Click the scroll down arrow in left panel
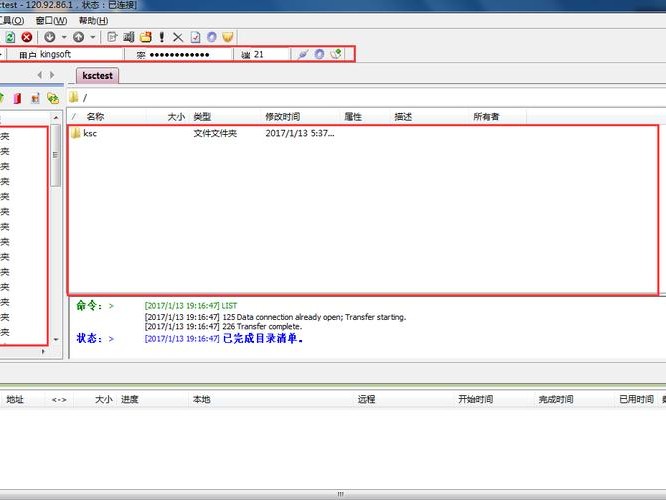666x500 pixels. pos(56,339)
